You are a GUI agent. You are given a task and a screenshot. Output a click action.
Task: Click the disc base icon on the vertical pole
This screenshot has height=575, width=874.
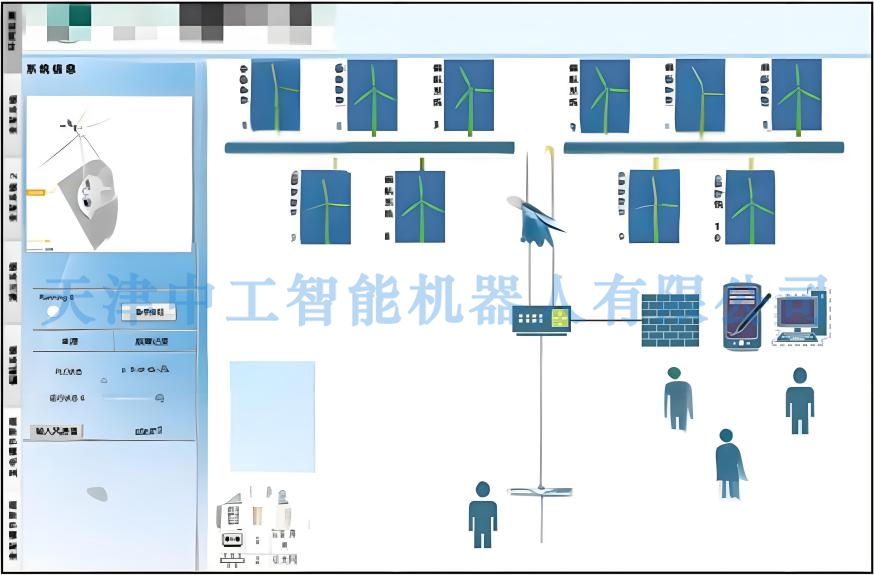[x=540, y=492]
